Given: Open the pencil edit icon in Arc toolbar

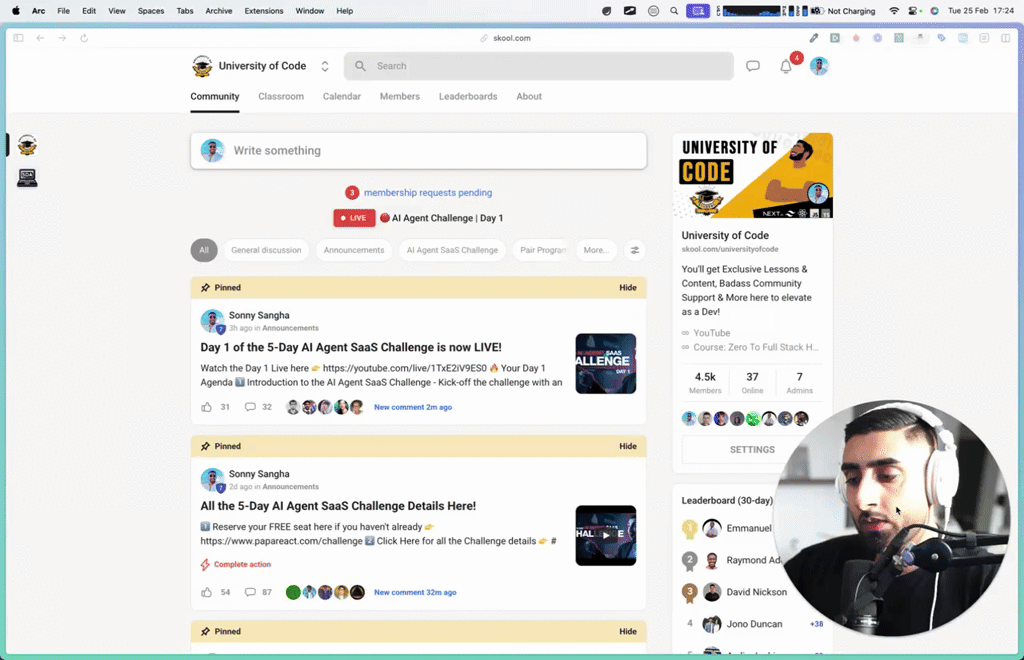Looking at the screenshot, I should (814, 38).
